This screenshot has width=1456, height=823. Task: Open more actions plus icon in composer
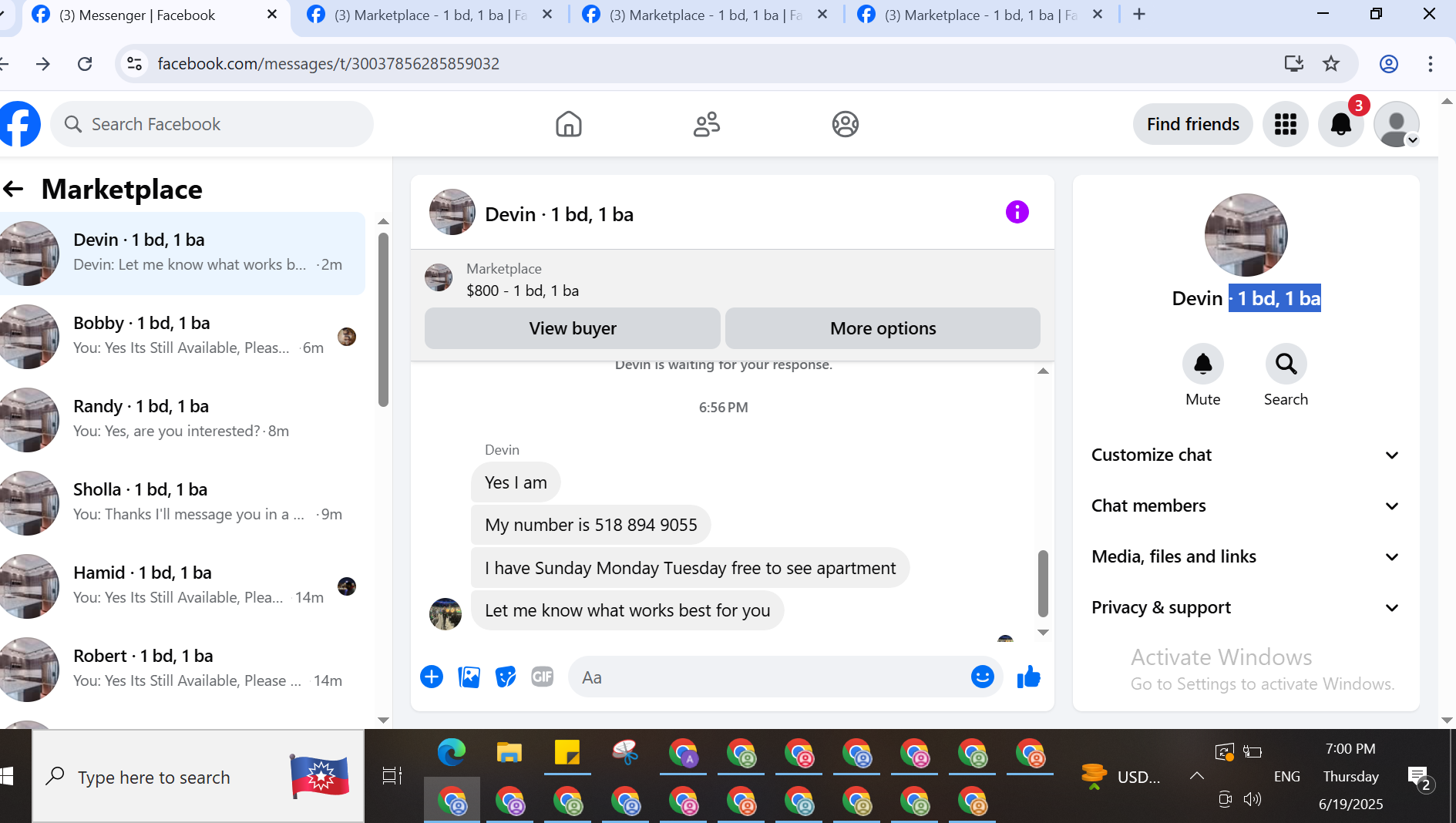click(432, 677)
